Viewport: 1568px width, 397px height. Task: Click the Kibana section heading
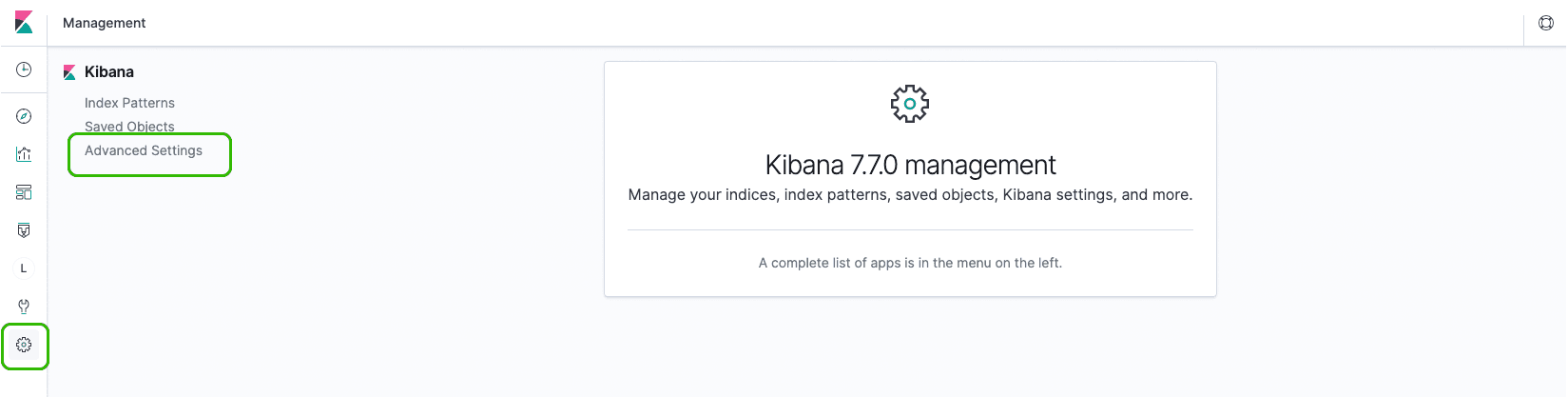point(109,71)
